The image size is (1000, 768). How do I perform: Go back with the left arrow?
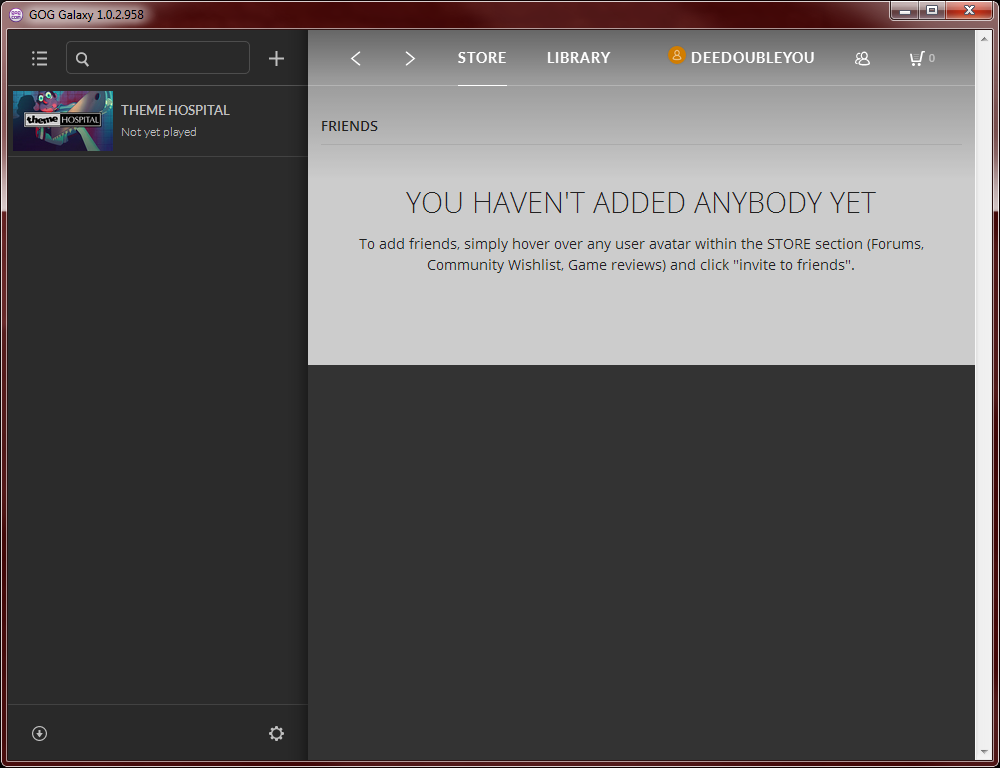(x=356, y=58)
